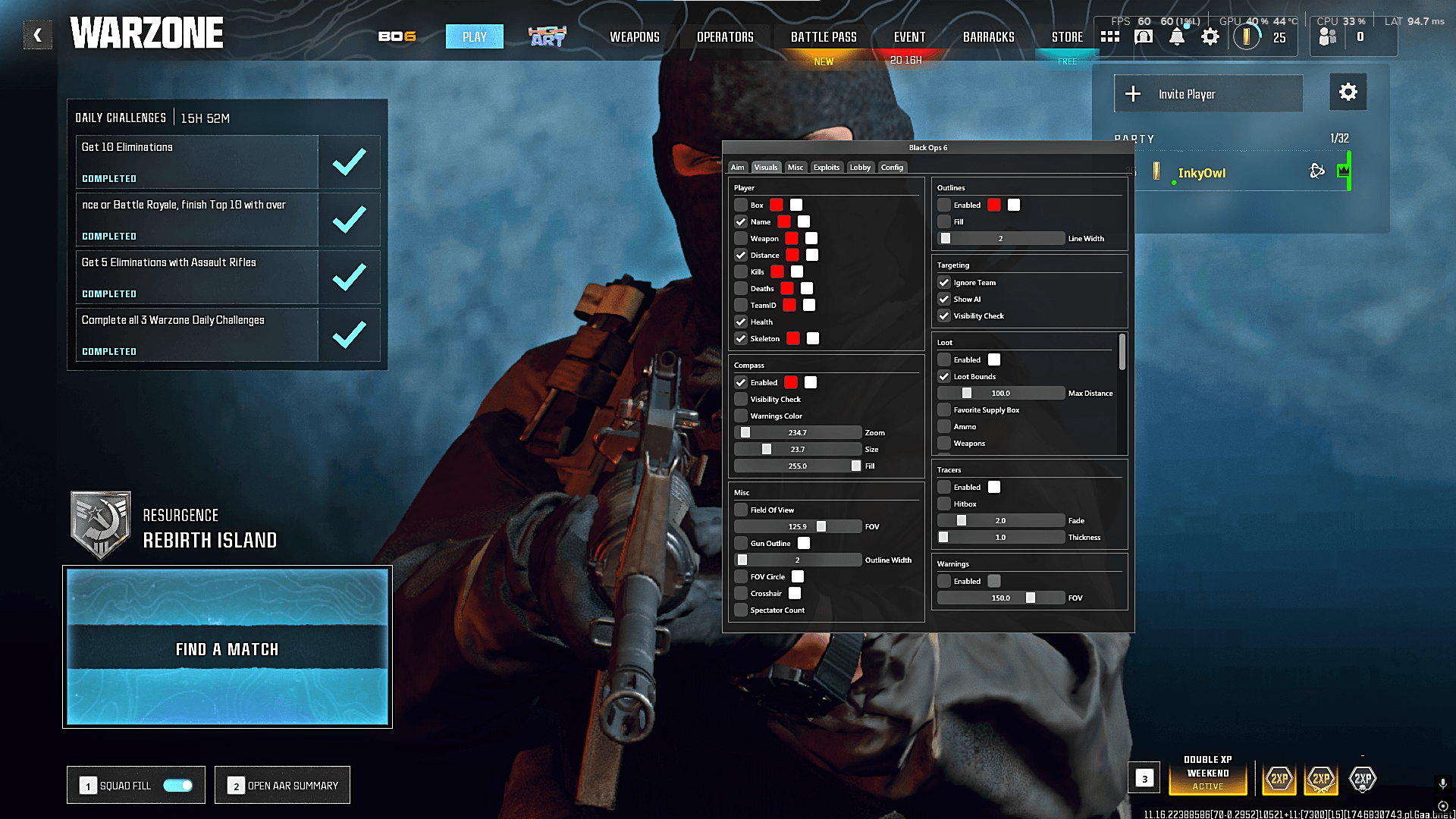Viewport: 1456px width, 819px height.
Task: Click Open AAR Summary button
Action: pos(282,786)
